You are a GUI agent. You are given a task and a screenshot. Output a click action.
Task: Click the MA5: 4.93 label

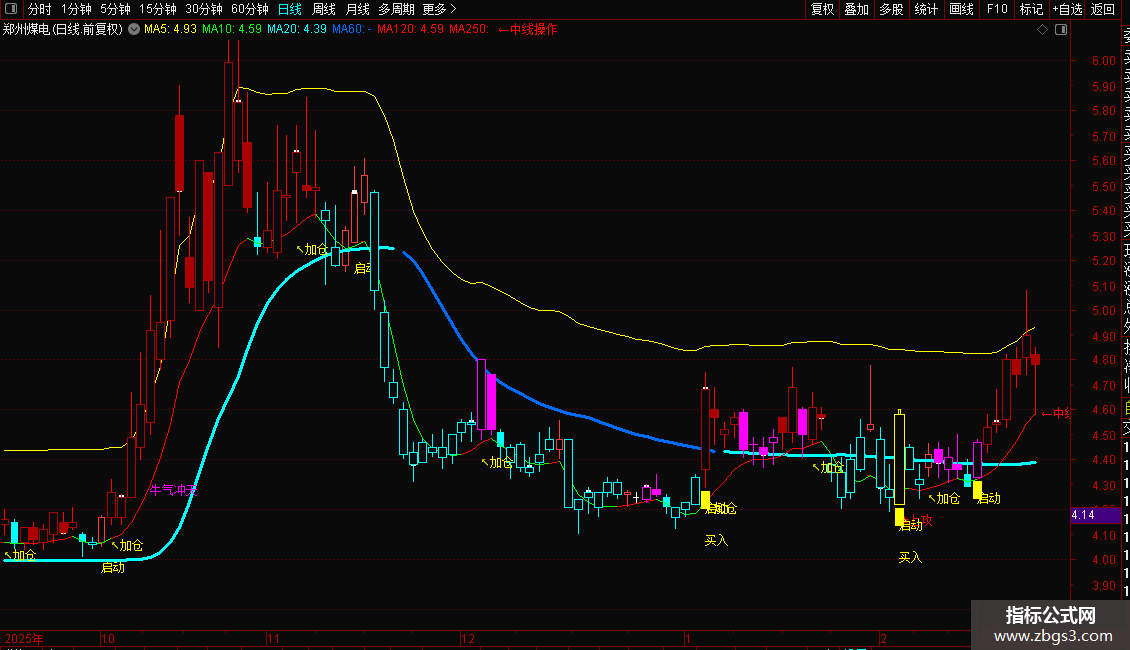[x=170, y=30]
